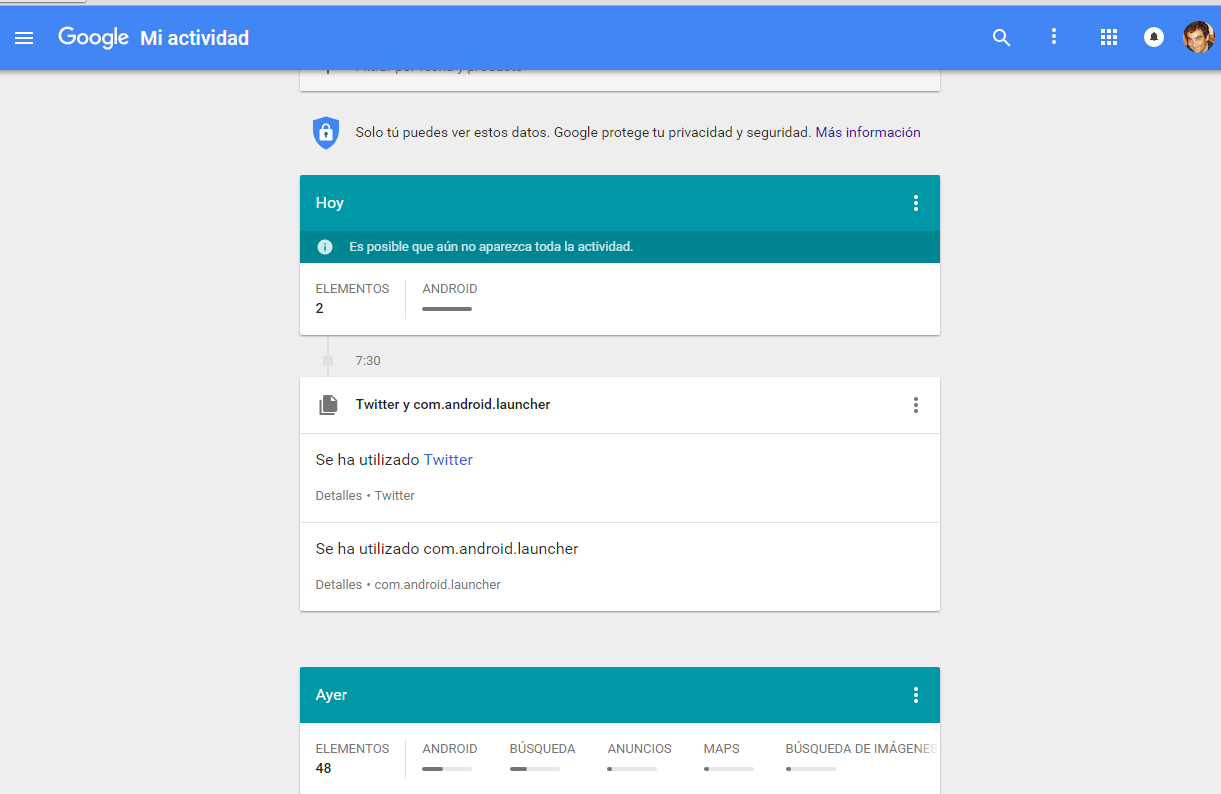Open the Ayer card options menu
The height and width of the screenshot is (794, 1221).
tap(915, 695)
